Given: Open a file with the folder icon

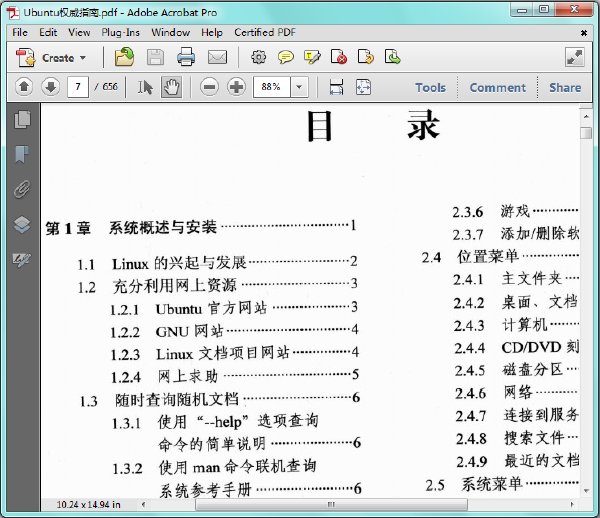Looking at the screenshot, I should [124, 57].
